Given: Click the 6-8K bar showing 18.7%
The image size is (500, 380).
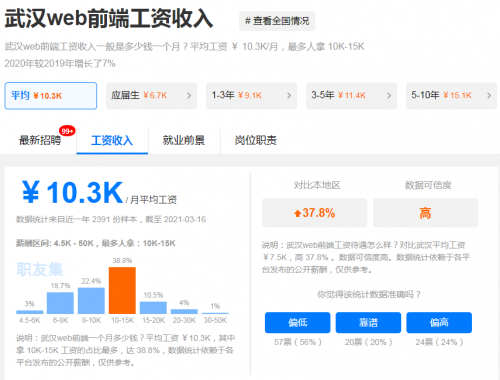Looking at the screenshot, I should click(60, 303).
